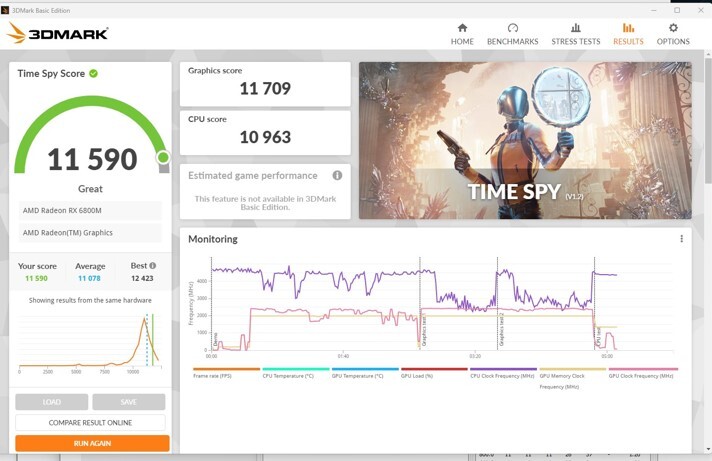Click the 3DMark logo

(x=57, y=33)
